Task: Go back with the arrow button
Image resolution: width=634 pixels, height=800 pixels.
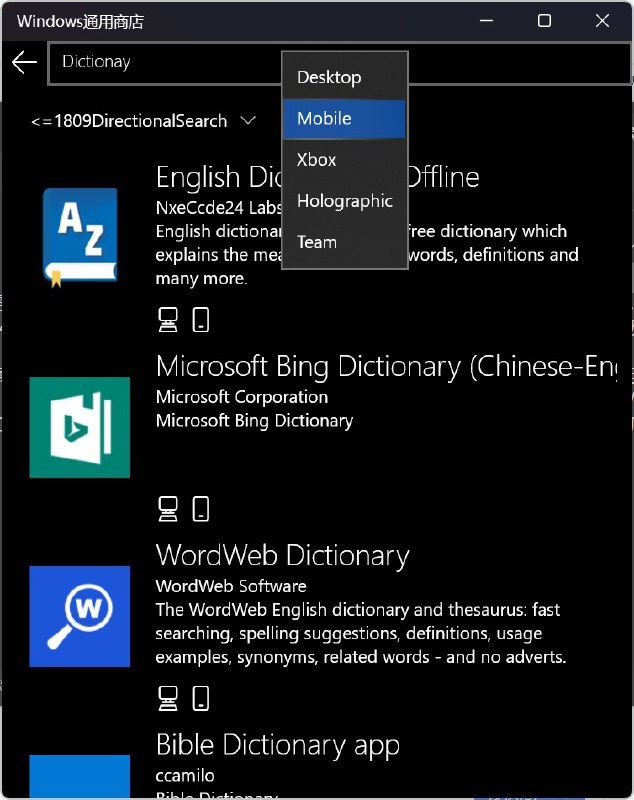Action: 24,63
